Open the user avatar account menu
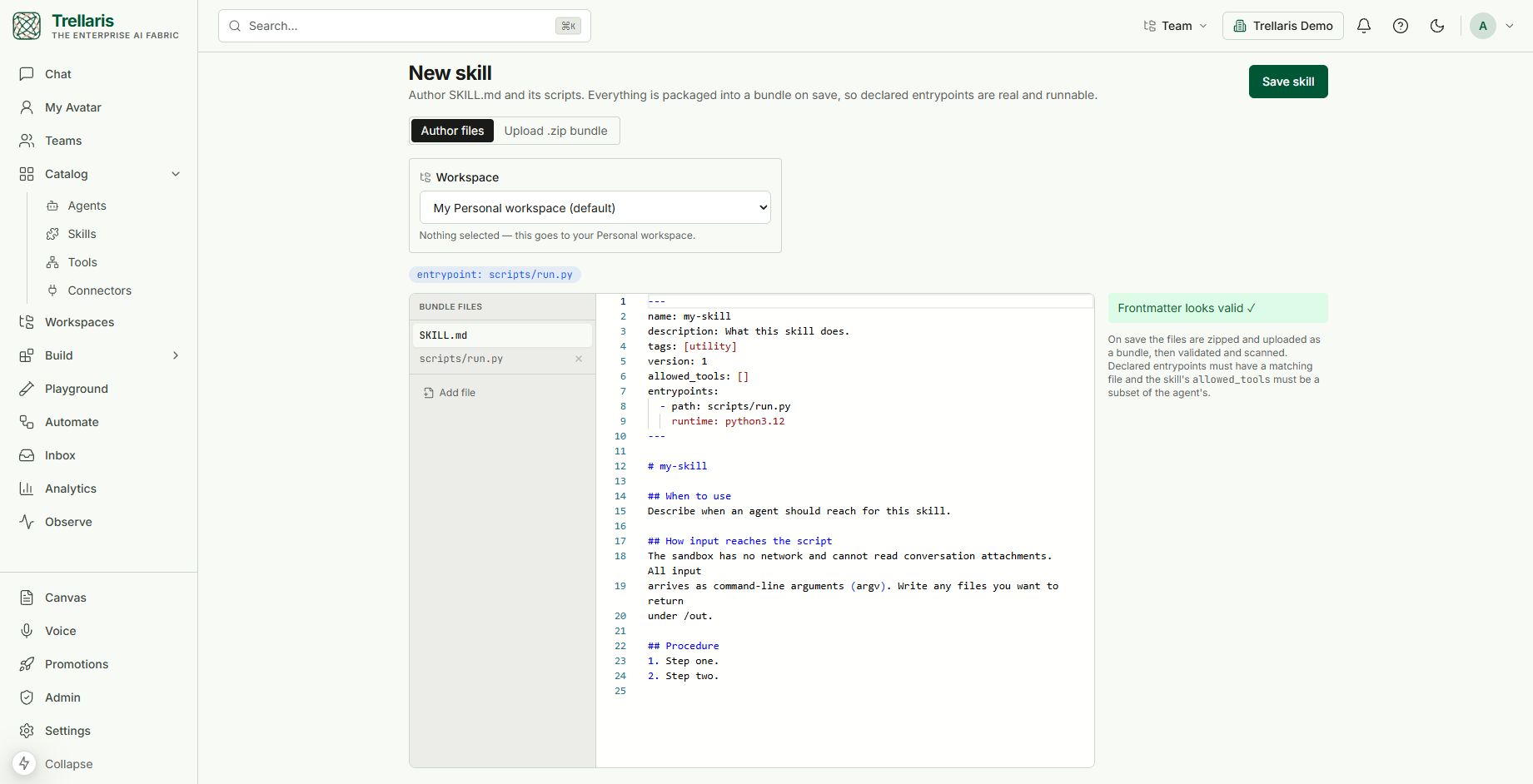1533x784 pixels. tap(1492, 26)
